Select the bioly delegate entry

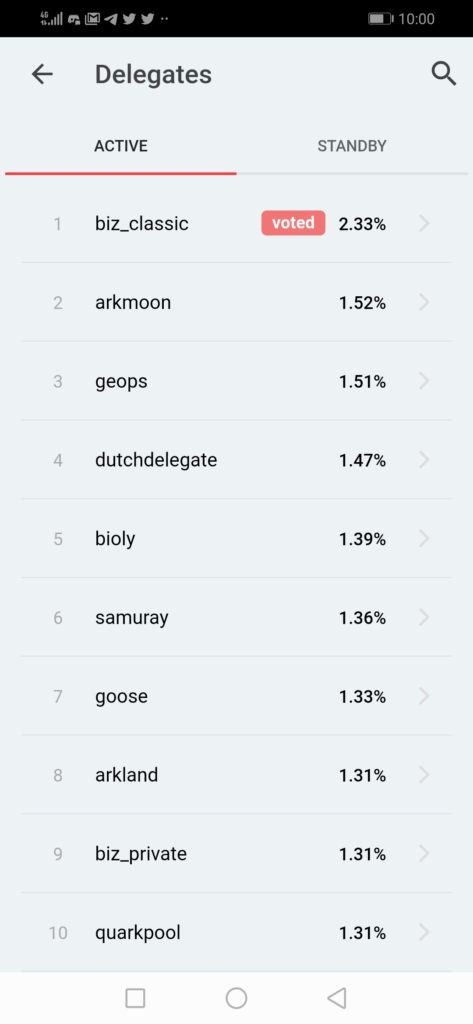click(236, 539)
